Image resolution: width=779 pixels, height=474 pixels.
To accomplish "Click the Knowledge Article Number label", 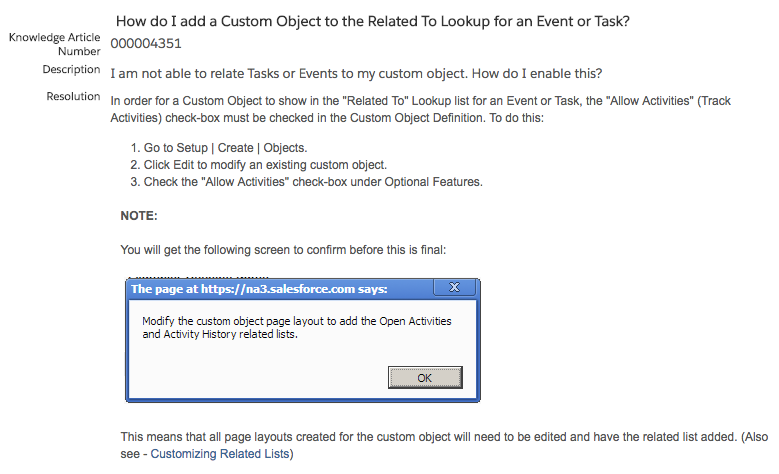I will pos(55,44).
